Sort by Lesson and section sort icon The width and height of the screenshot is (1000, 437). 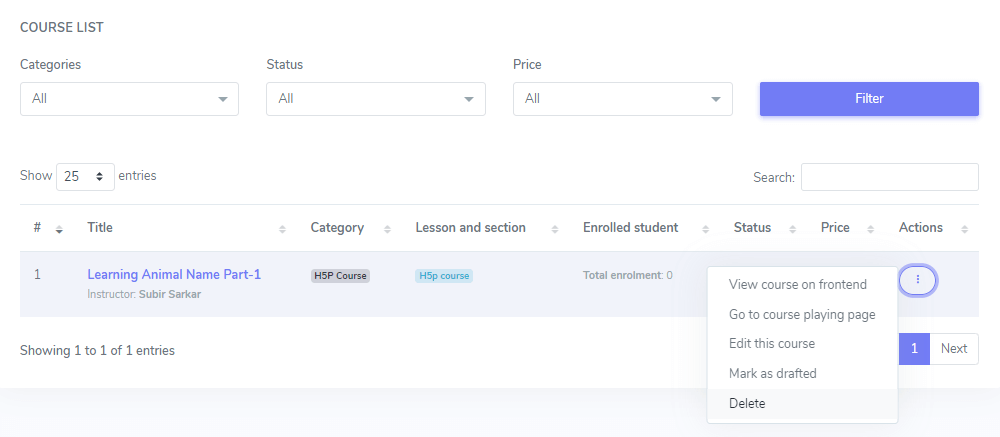tap(554, 229)
